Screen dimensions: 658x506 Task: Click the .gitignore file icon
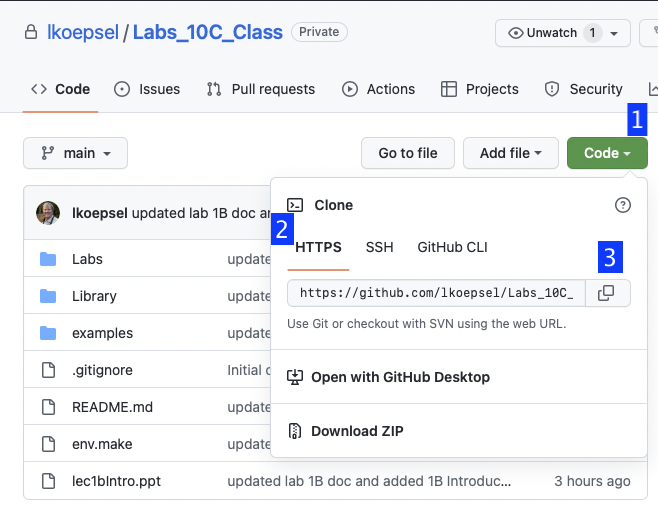point(48,370)
